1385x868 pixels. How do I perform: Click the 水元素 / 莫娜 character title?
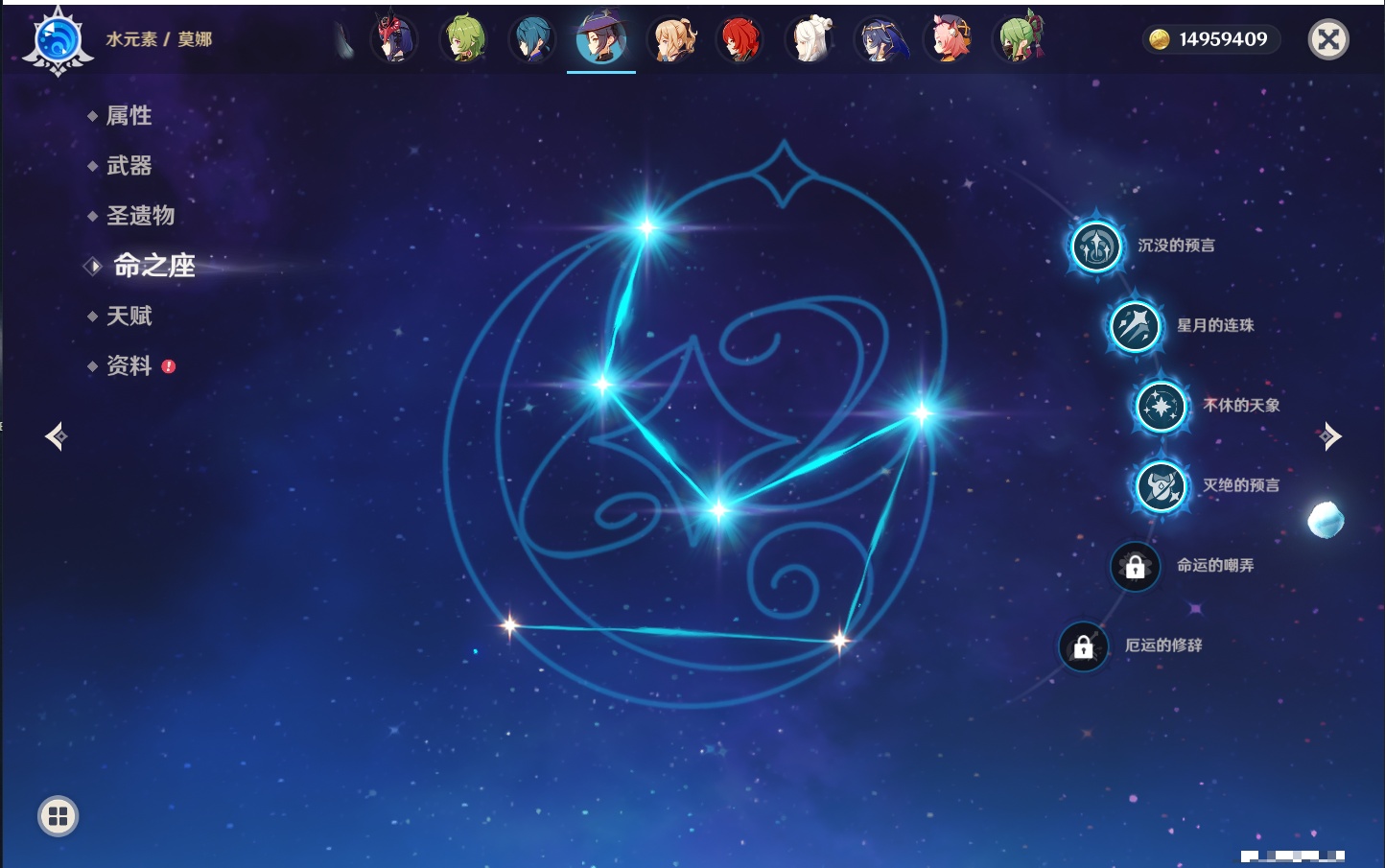159,39
